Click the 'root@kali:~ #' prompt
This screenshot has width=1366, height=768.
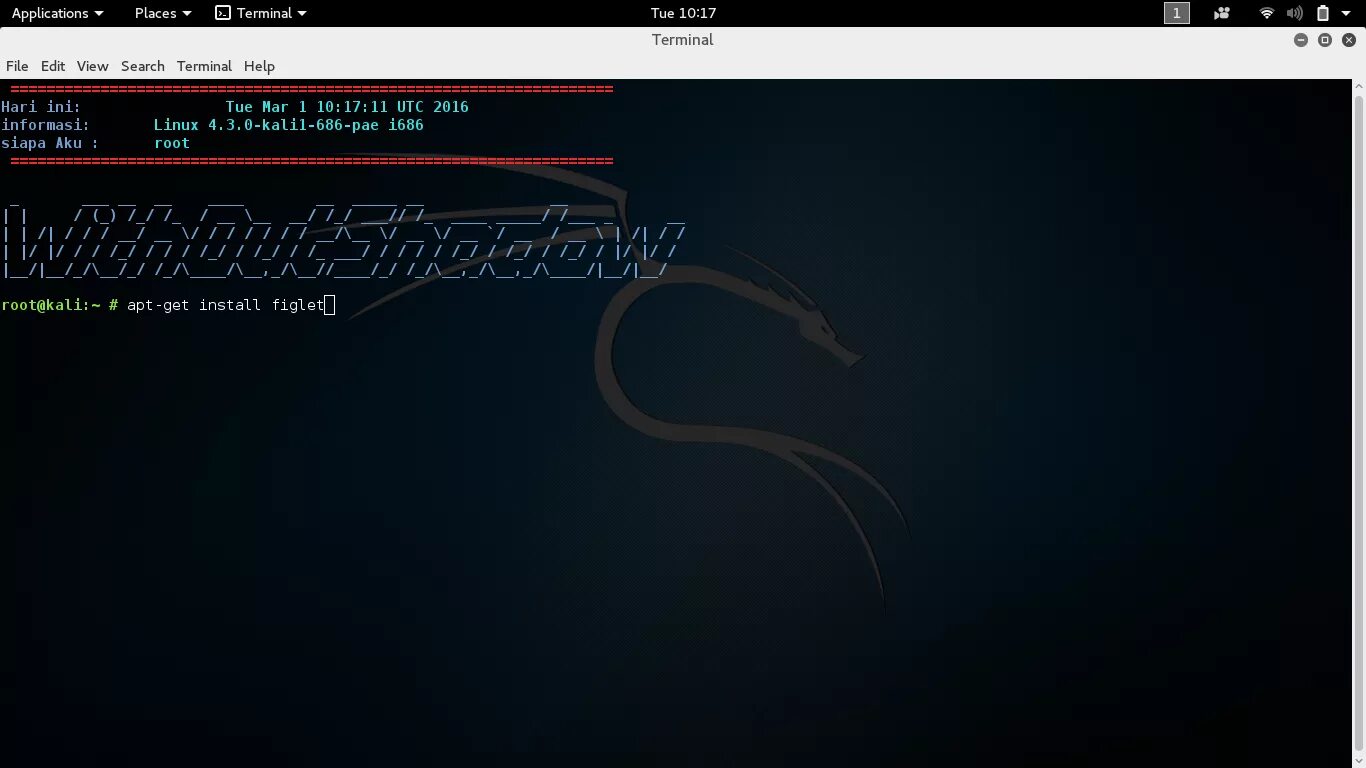click(x=60, y=305)
